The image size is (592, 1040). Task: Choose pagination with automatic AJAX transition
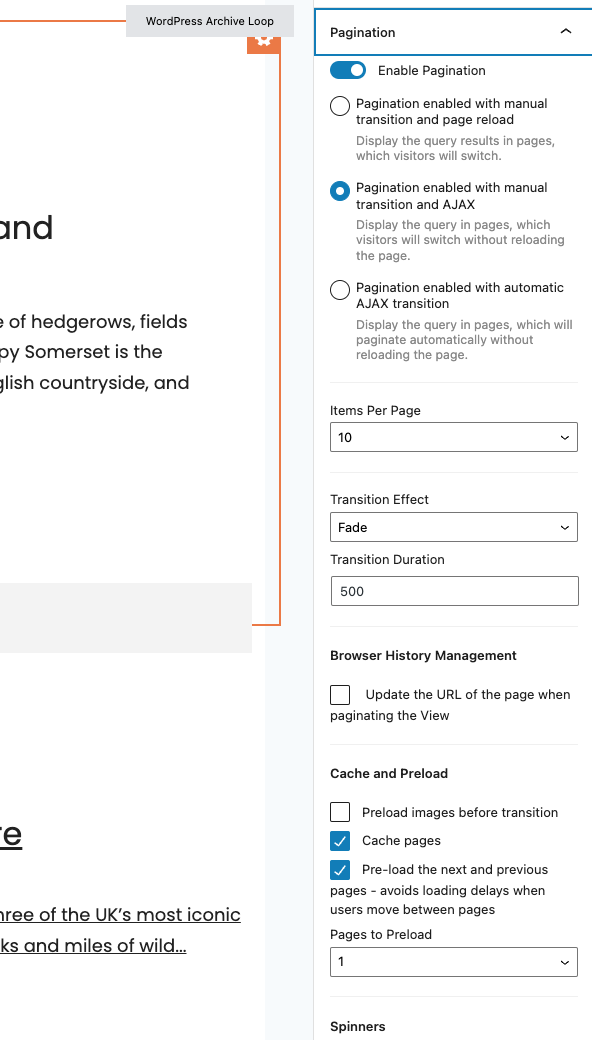[x=339, y=290]
